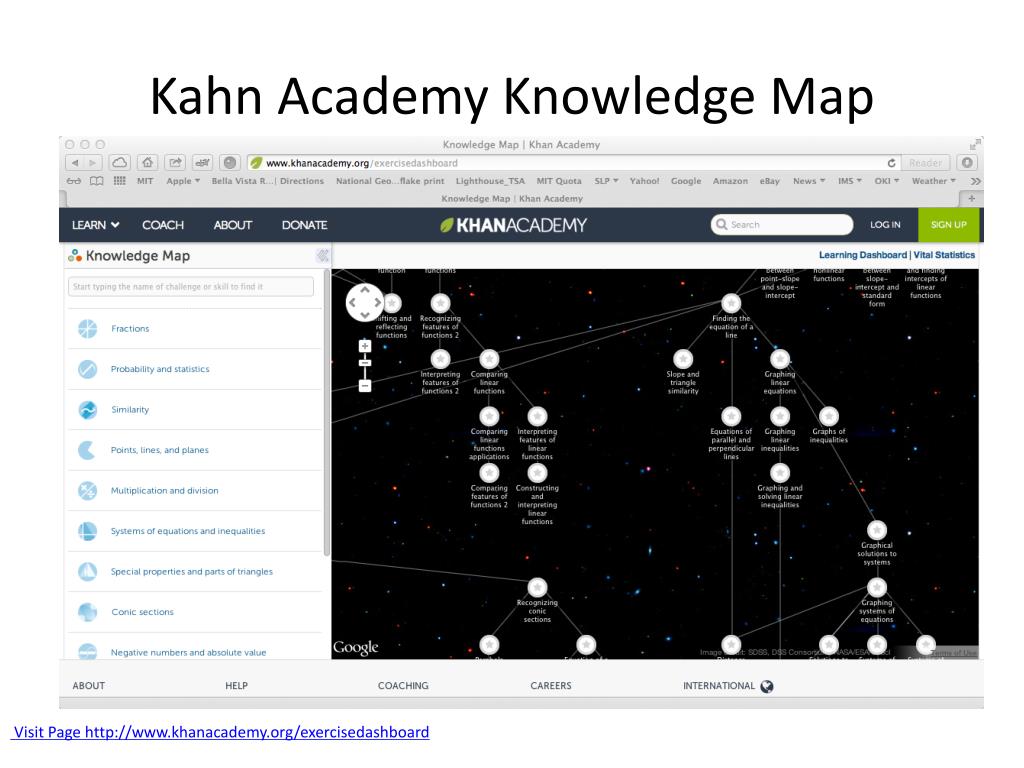Open the Vital Statistics link
Image resolution: width=1024 pixels, height=768 pixels.
(944, 255)
